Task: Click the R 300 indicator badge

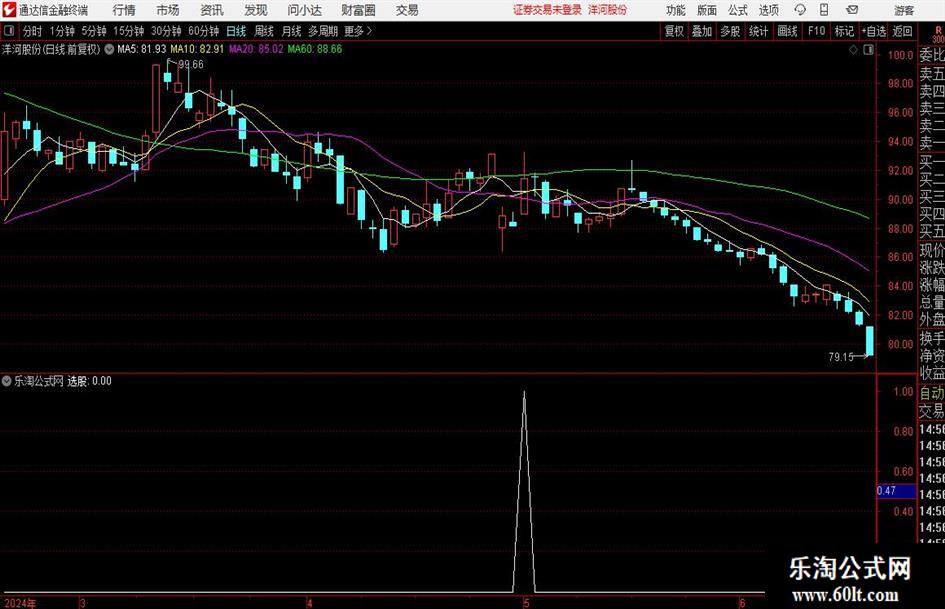Action: [938, 34]
